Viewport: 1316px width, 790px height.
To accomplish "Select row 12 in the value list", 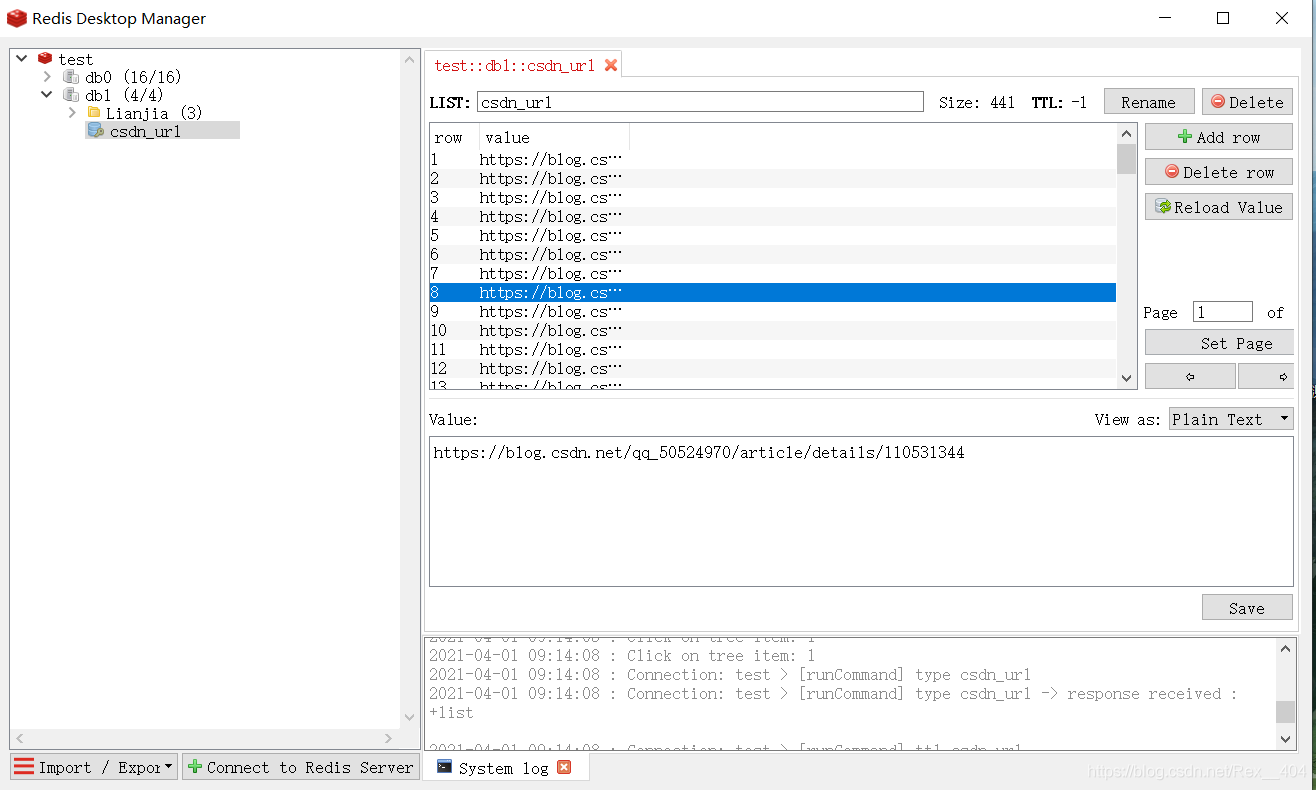I will [550, 368].
